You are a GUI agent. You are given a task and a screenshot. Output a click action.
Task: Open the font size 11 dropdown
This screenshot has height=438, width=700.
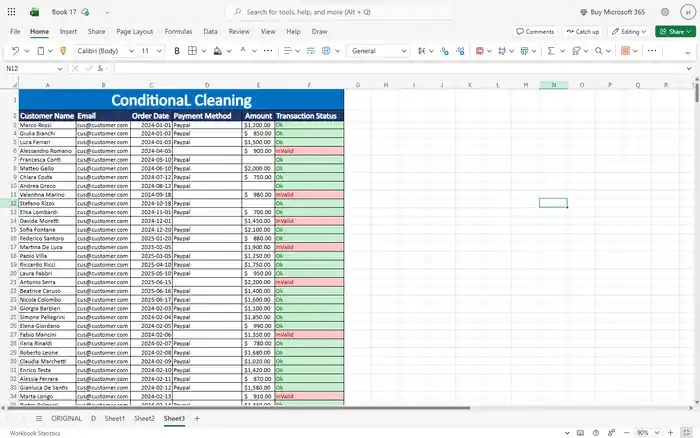click(159, 51)
